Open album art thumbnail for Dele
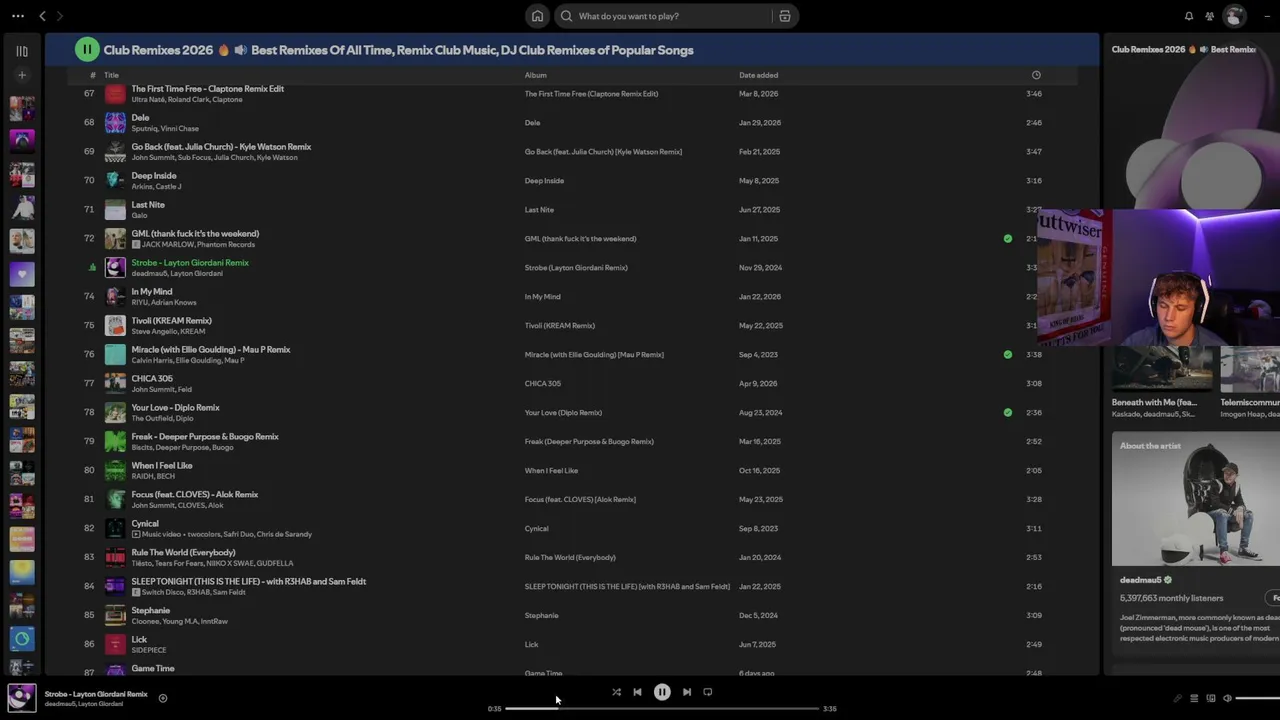The image size is (1280, 720). point(115,123)
